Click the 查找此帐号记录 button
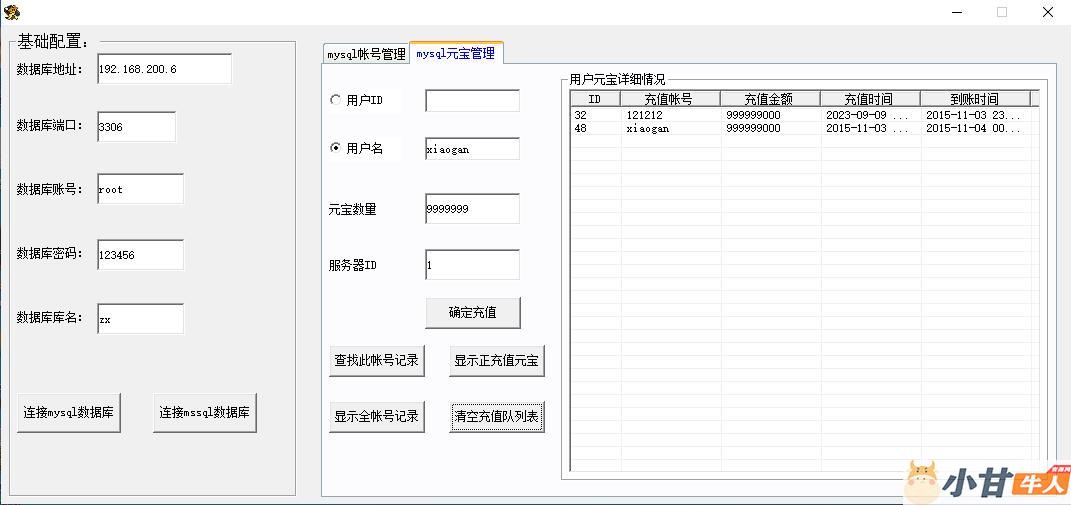Image resolution: width=1071 pixels, height=505 pixels. coord(376,361)
